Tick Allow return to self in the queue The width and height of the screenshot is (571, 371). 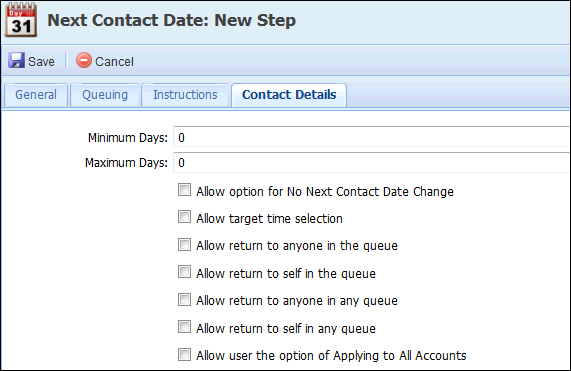coord(184,272)
